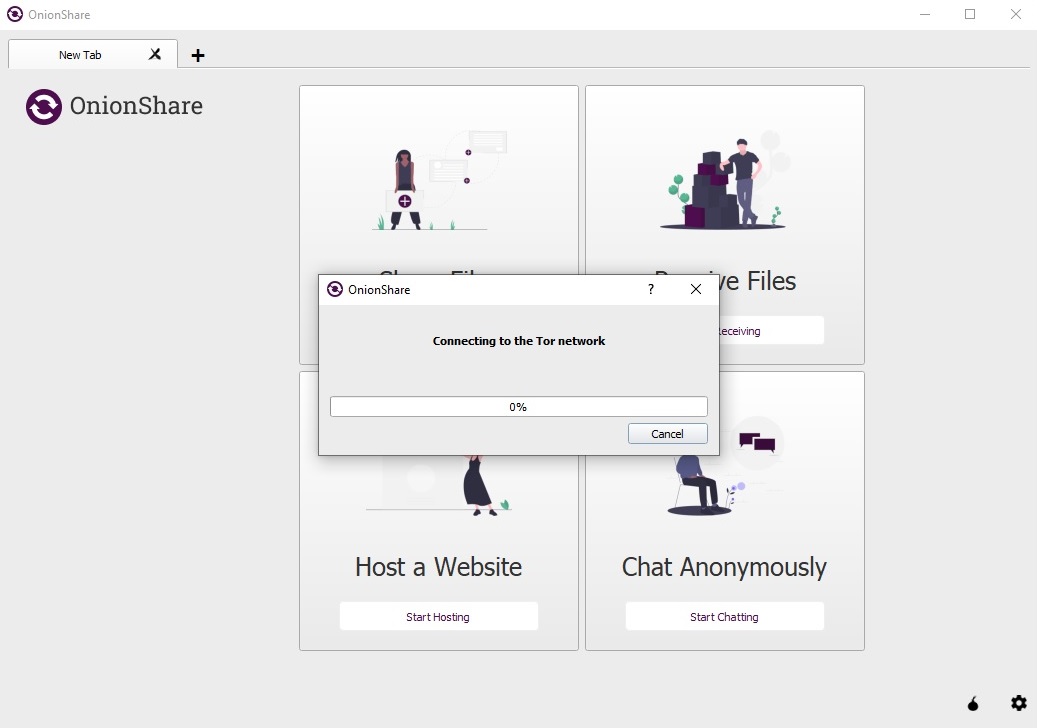Close the New Tab tab
Screen dimensions: 1037x728
[x=155, y=54]
